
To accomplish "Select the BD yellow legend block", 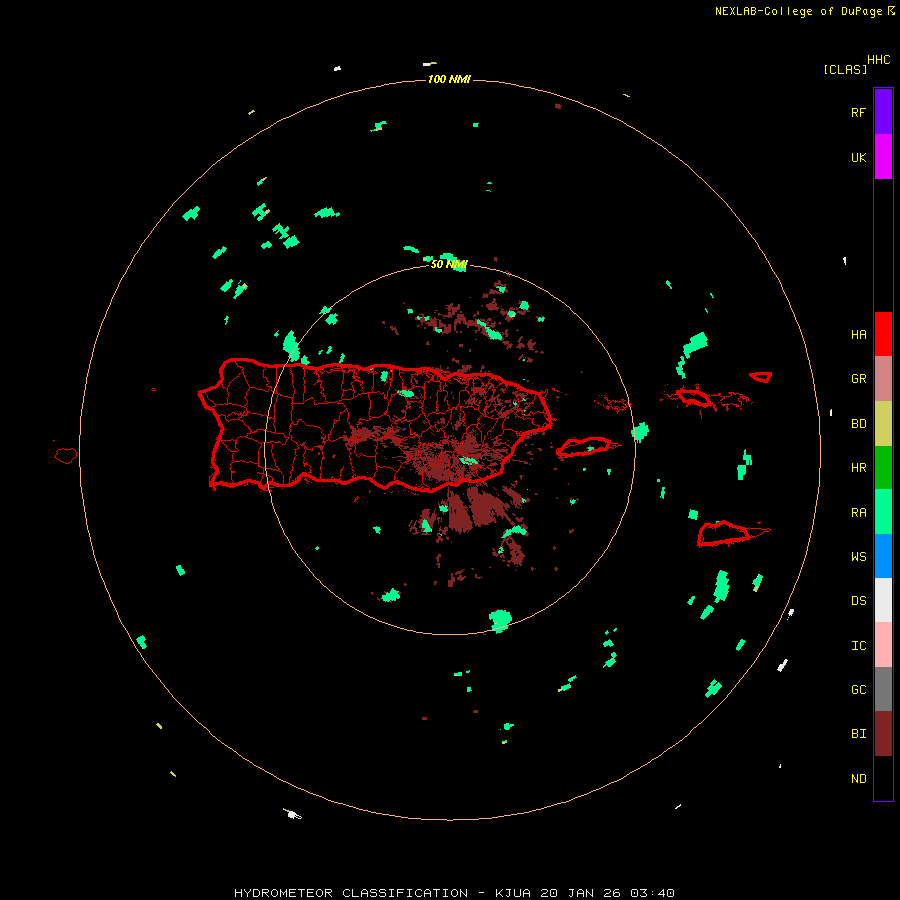I will pyautogui.click(x=883, y=423).
